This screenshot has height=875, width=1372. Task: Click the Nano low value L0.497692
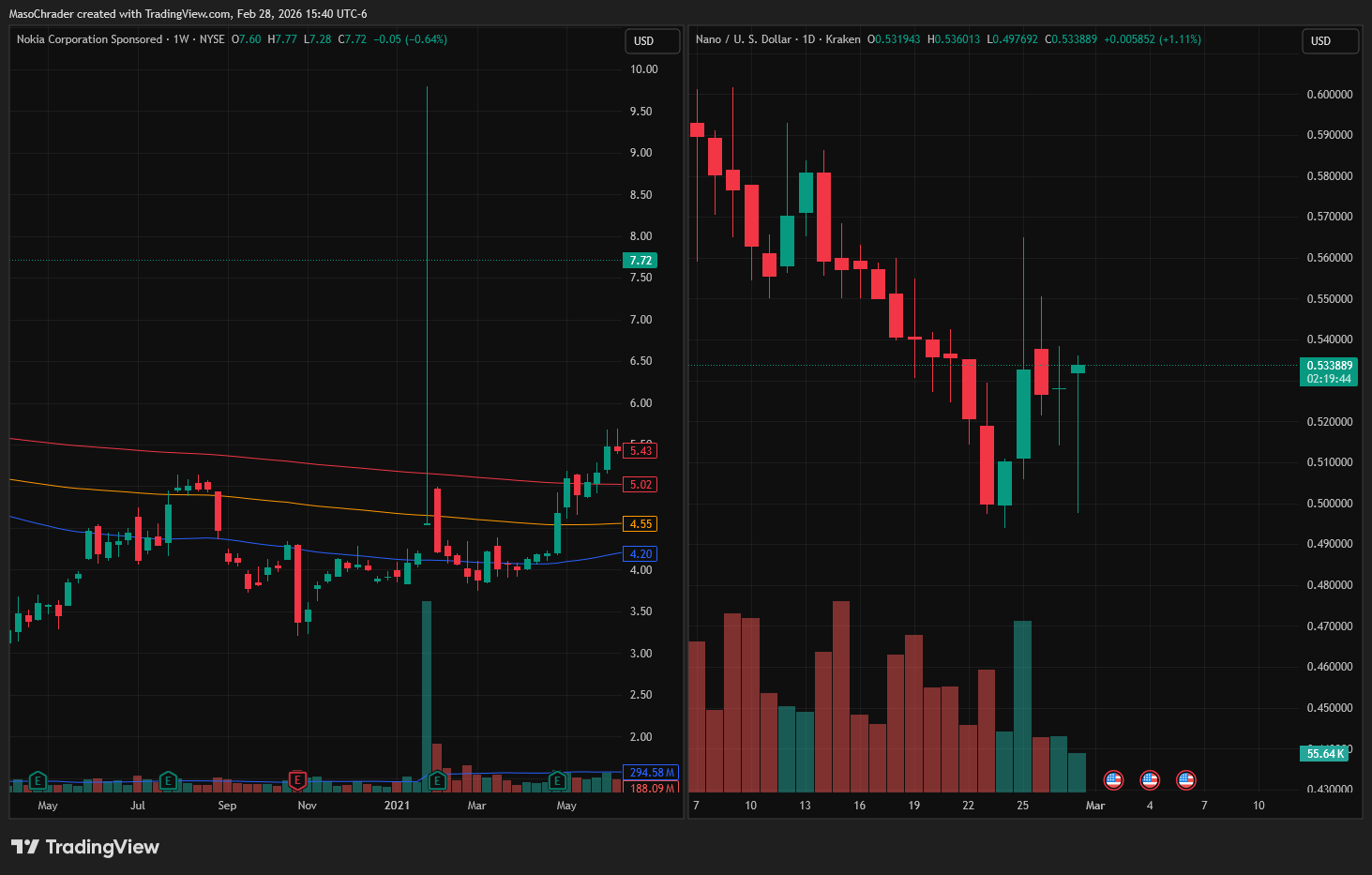tap(1013, 39)
